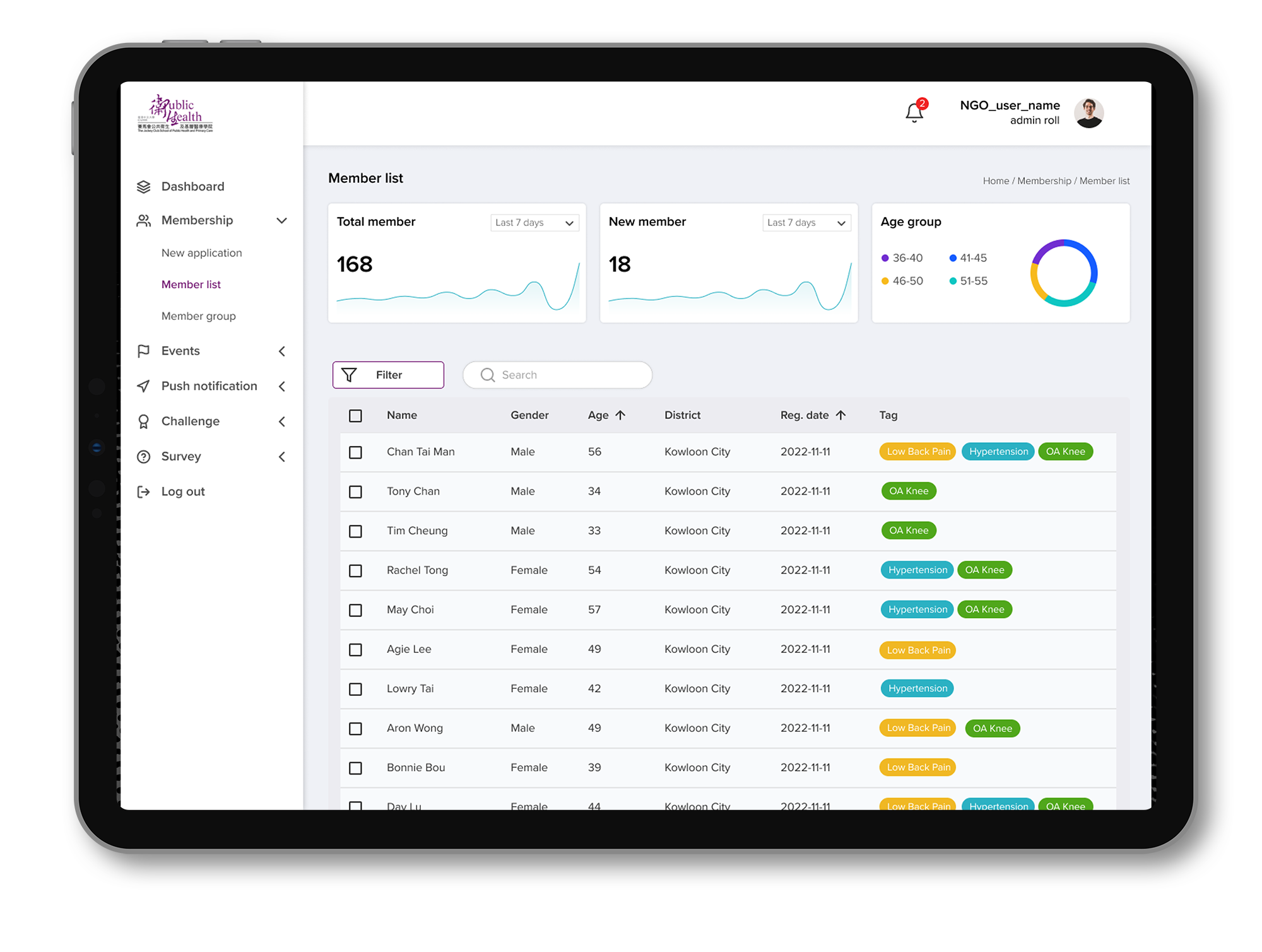Open the New application menu item
This screenshot has height=952, width=1262.
(201, 253)
